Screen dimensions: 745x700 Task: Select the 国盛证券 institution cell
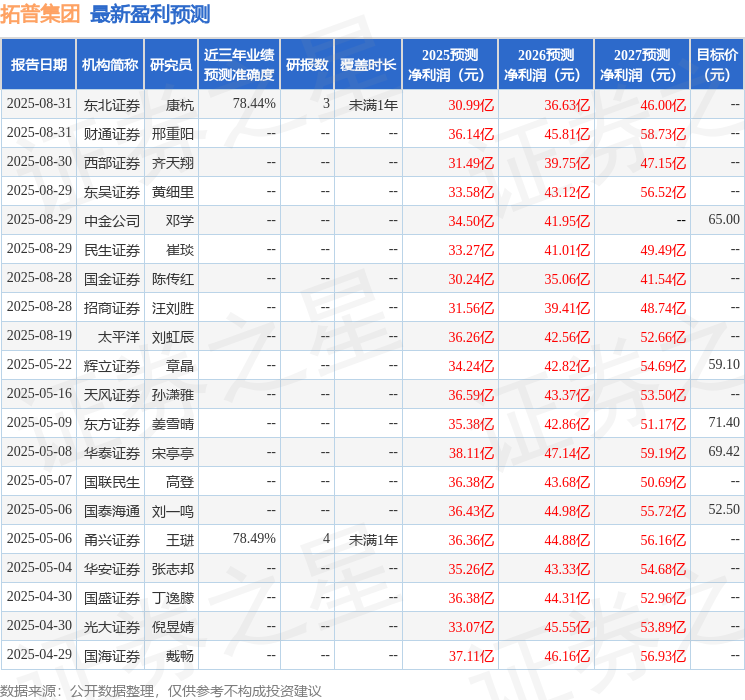click(112, 598)
